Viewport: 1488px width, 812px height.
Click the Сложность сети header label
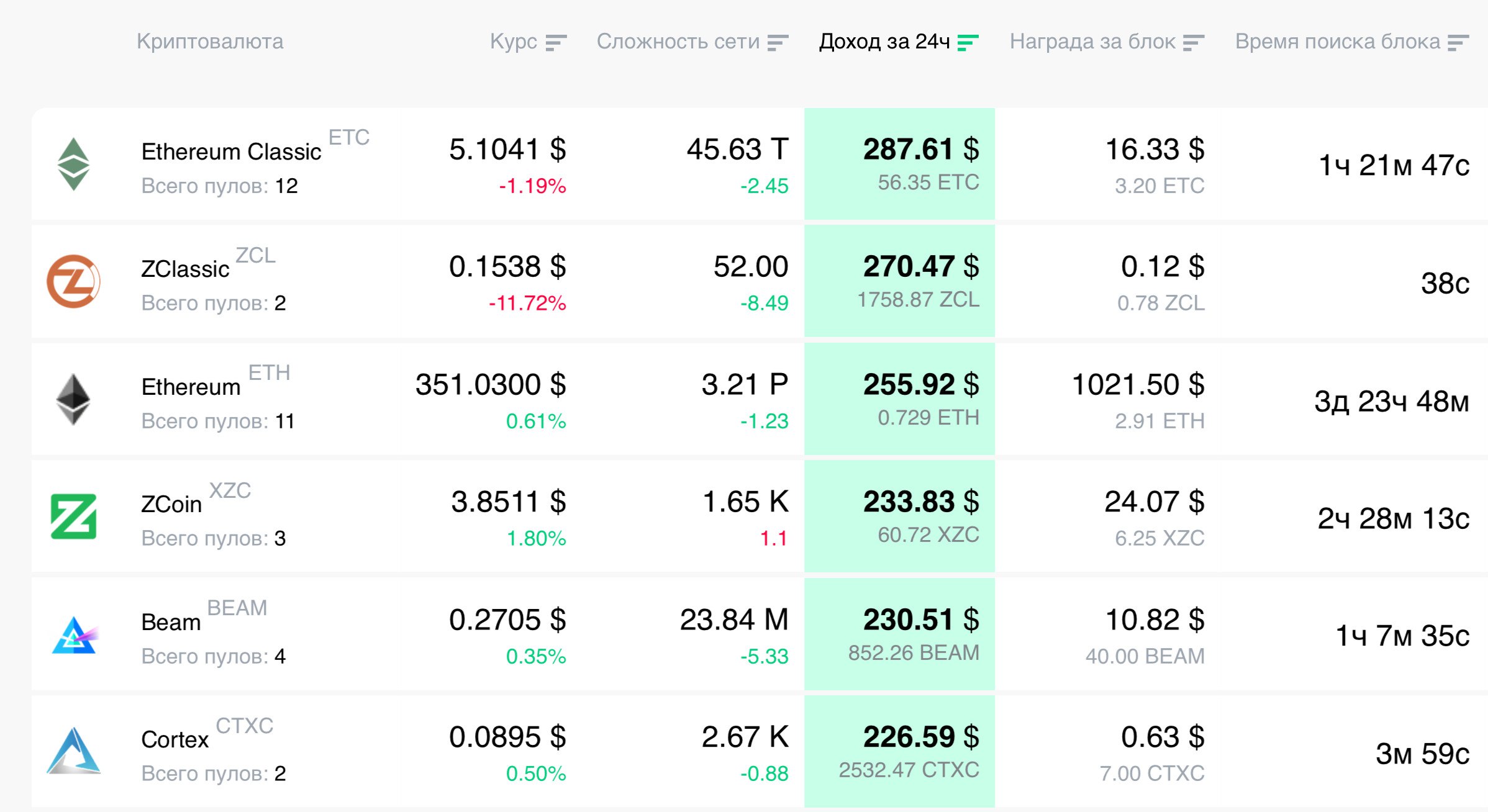pyautogui.click(x=678, y=42)
